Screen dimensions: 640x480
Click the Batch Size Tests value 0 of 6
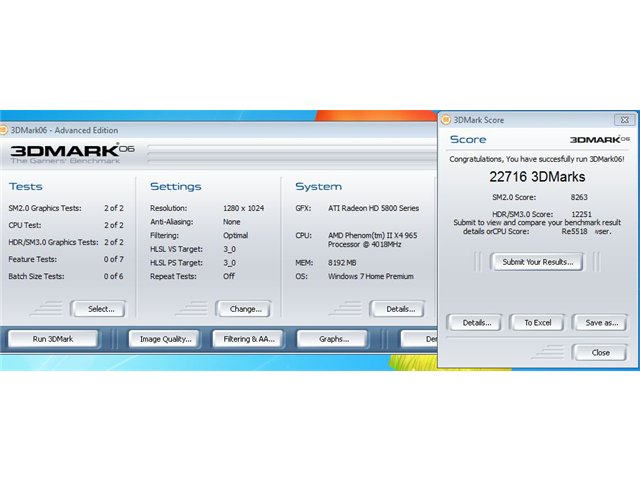coord(113,276)
